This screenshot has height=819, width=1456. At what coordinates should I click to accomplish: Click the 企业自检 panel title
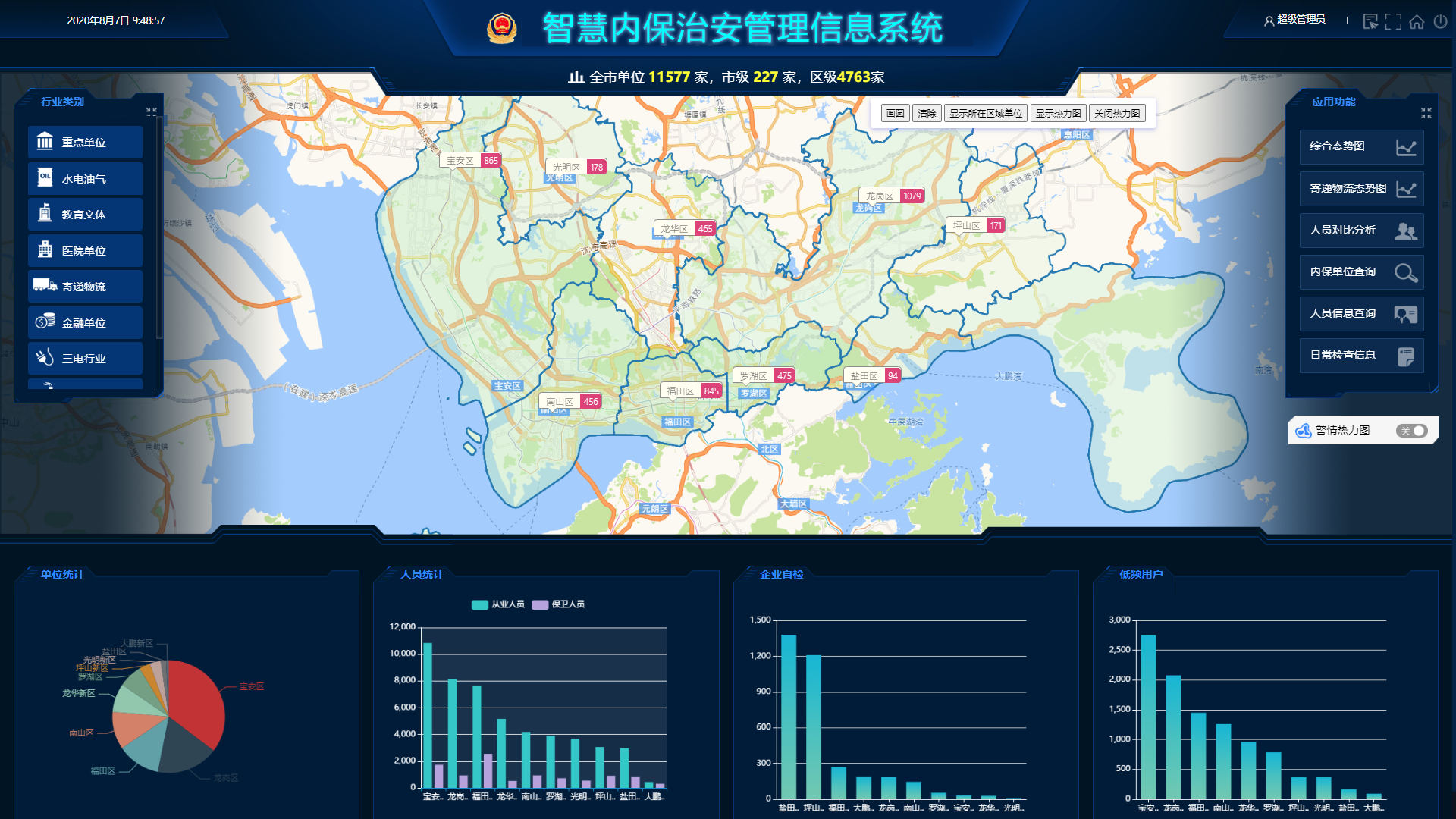pyautogui.click(x=781, y=574)
